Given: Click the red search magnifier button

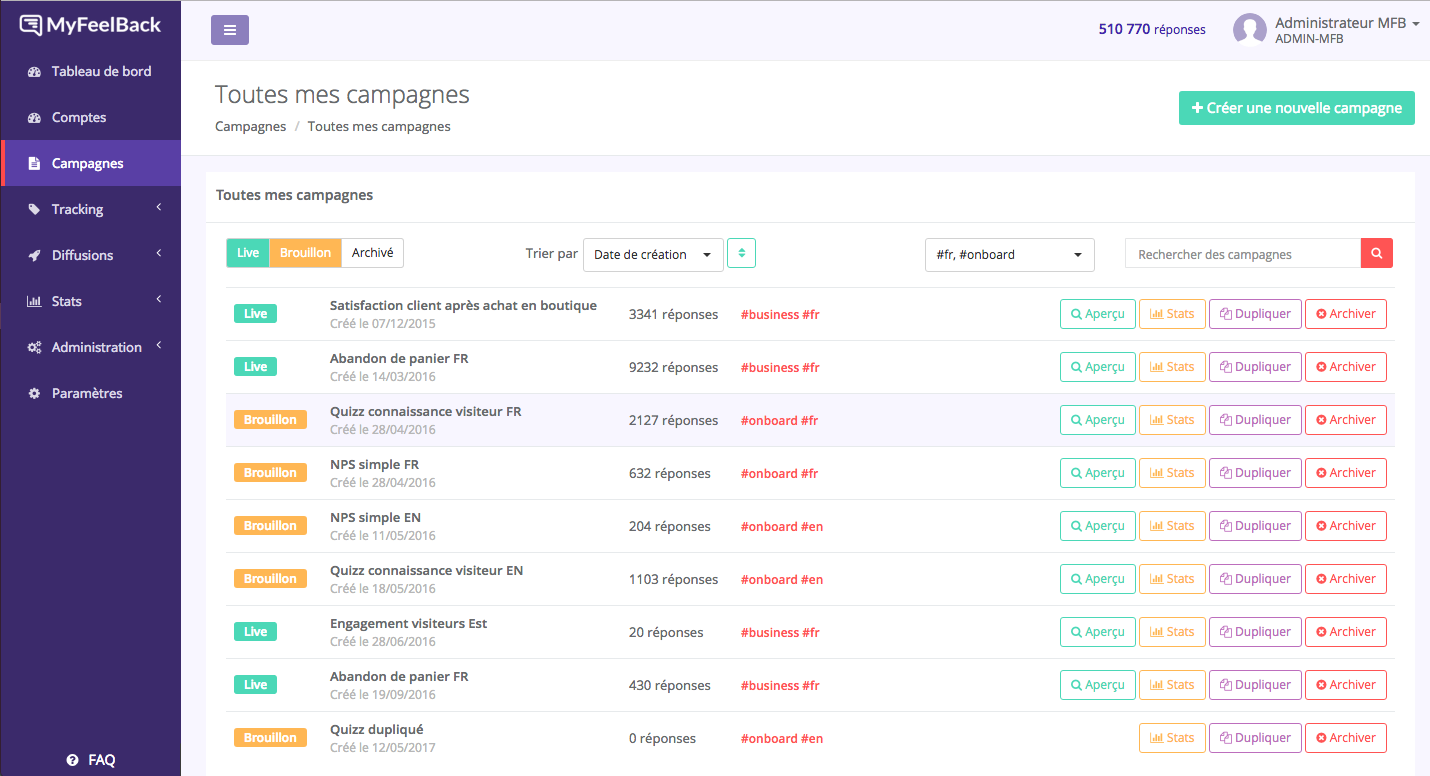Looking at the screenshot, I should pos(1376,254).
